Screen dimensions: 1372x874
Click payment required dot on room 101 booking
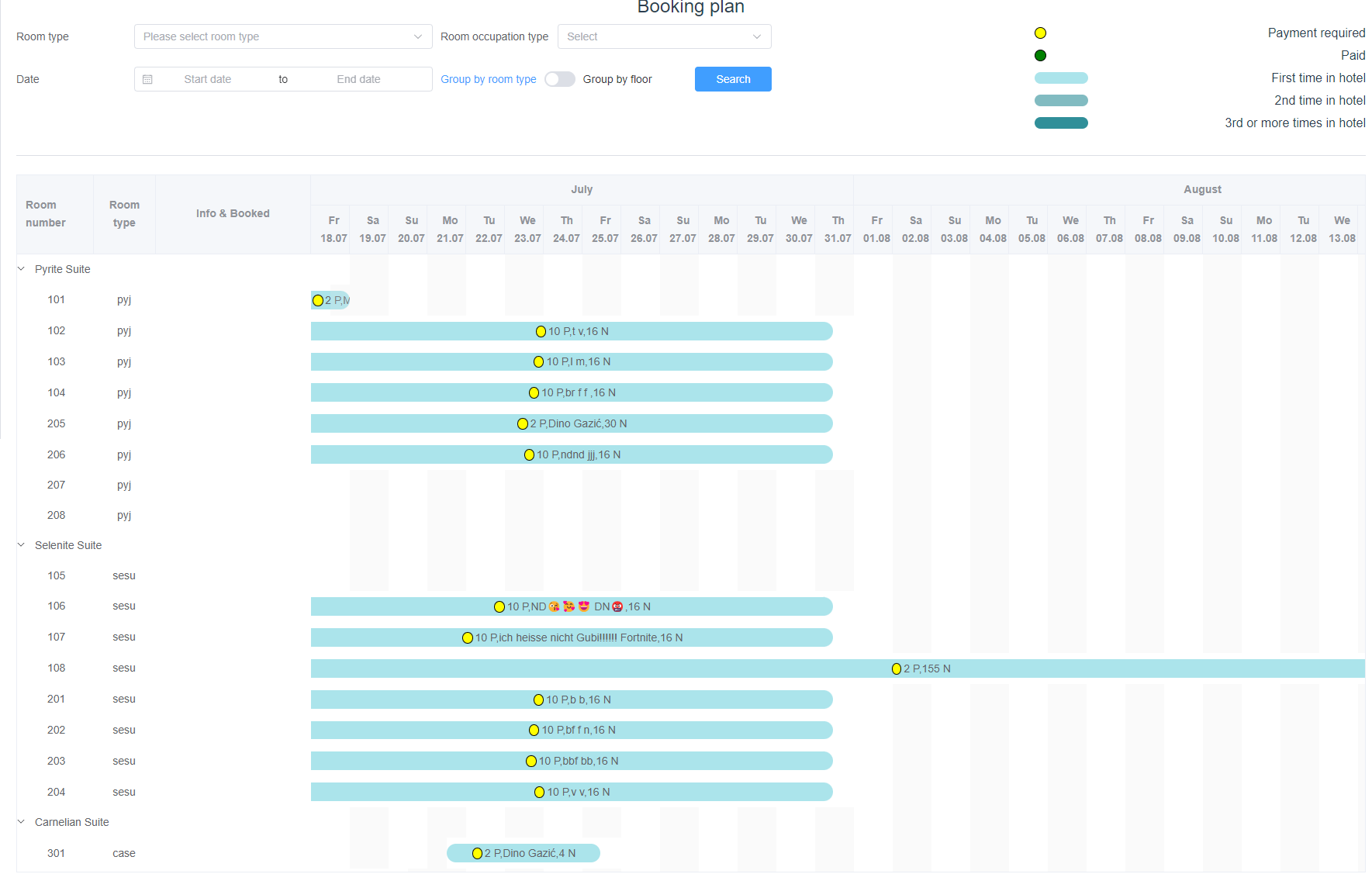pos(318,300)
